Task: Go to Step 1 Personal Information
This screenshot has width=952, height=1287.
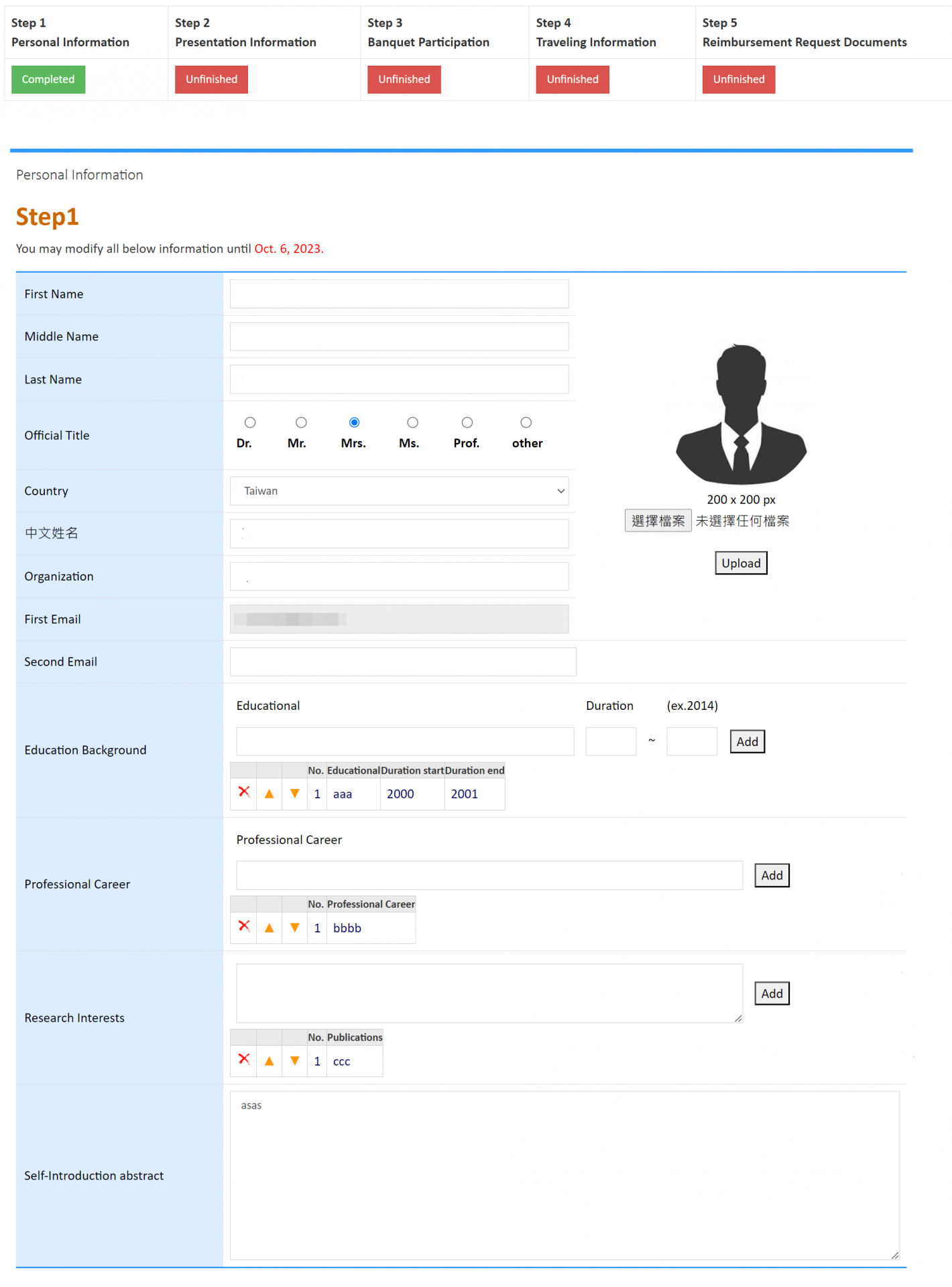Action: pos(70,32)
